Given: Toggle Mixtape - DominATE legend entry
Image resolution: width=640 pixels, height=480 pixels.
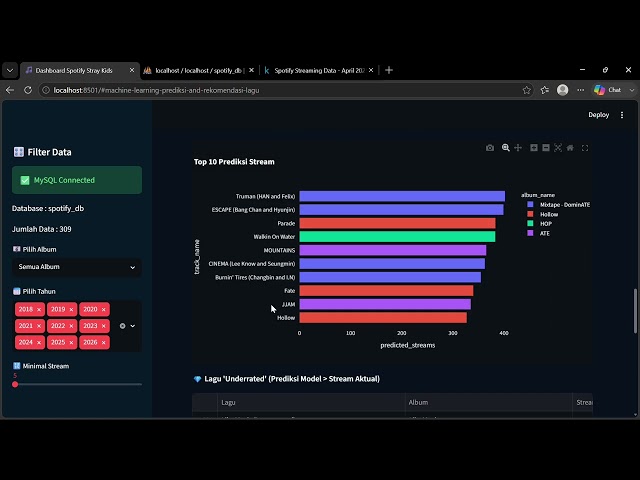Looking at the screenshot, I should click(x=558, y=204).
